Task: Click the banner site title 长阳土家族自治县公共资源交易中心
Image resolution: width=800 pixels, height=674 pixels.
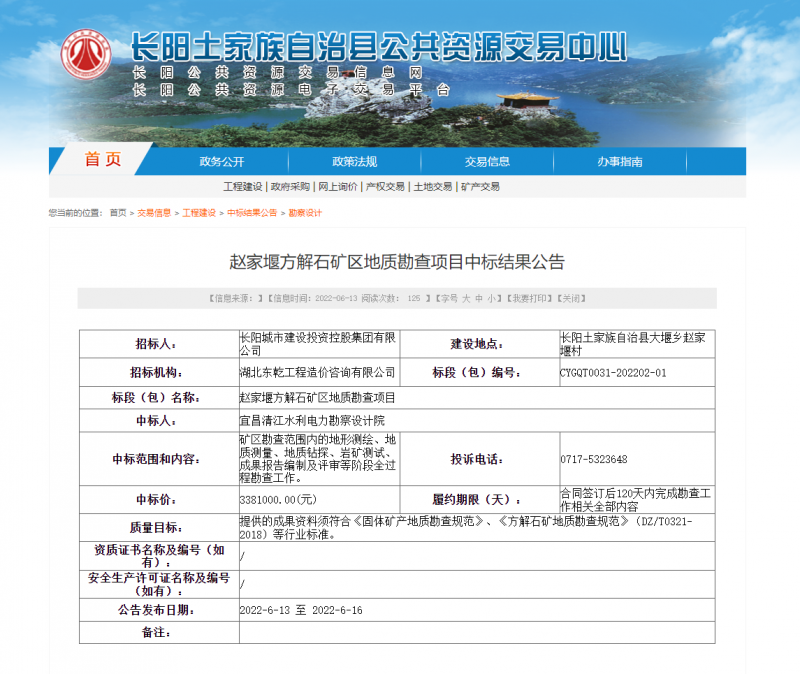Action: click(x=379, y=47)
